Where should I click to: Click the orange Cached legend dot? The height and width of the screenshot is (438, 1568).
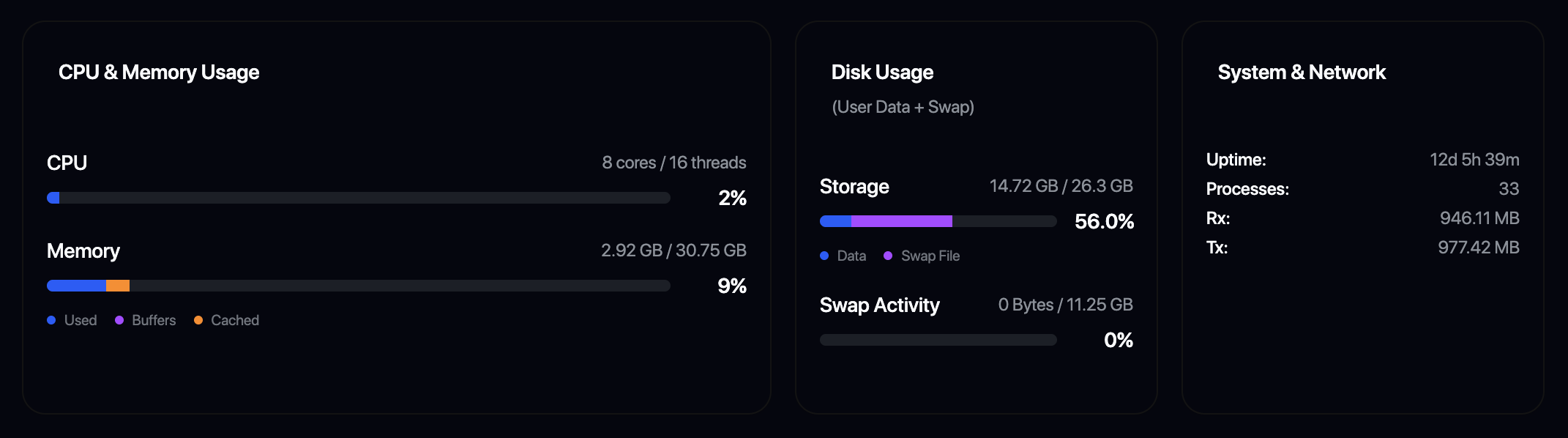[x=198, y=320]
